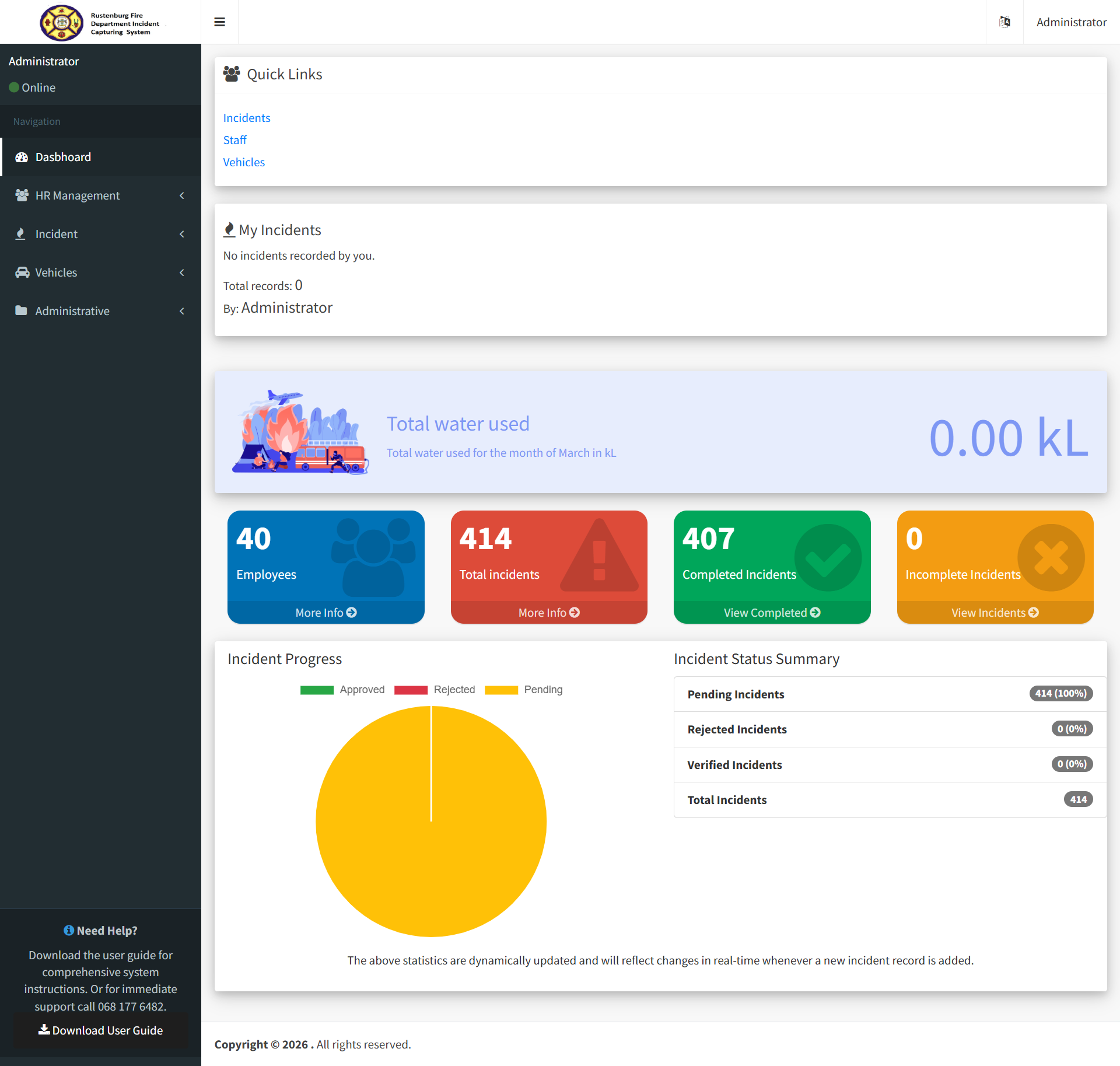Open the language translate icon
Screen dimensions: 1120x1066
point(1005,22)
